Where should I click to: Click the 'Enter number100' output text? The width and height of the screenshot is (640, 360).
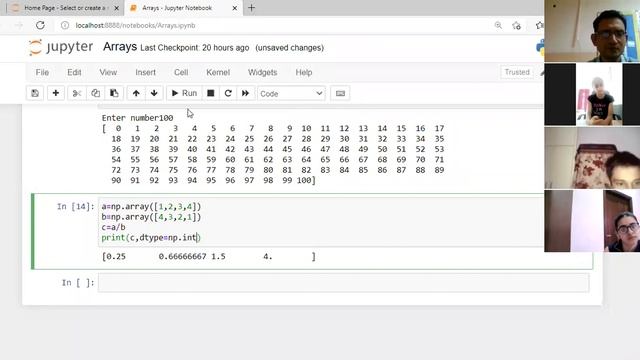click(x=138, y=118)
